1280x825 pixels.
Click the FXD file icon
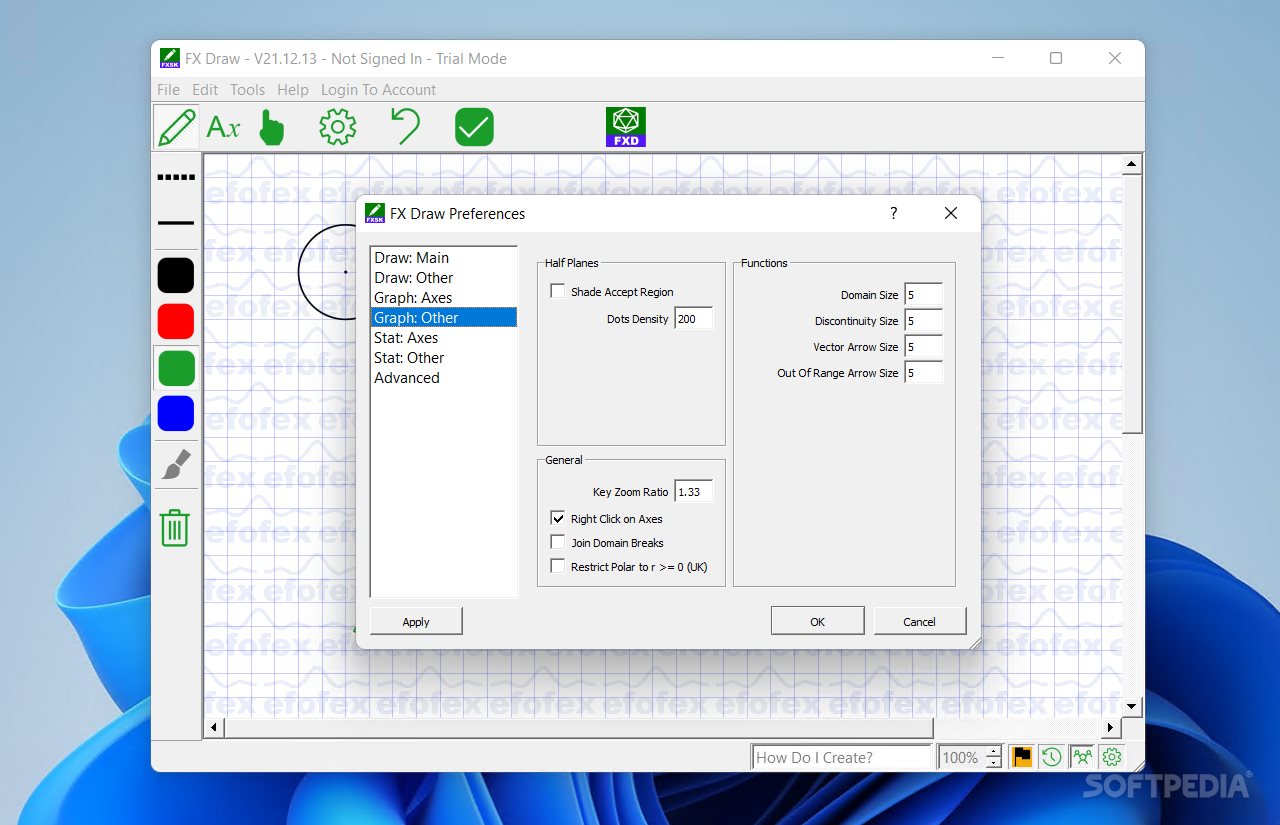[626, 127]
